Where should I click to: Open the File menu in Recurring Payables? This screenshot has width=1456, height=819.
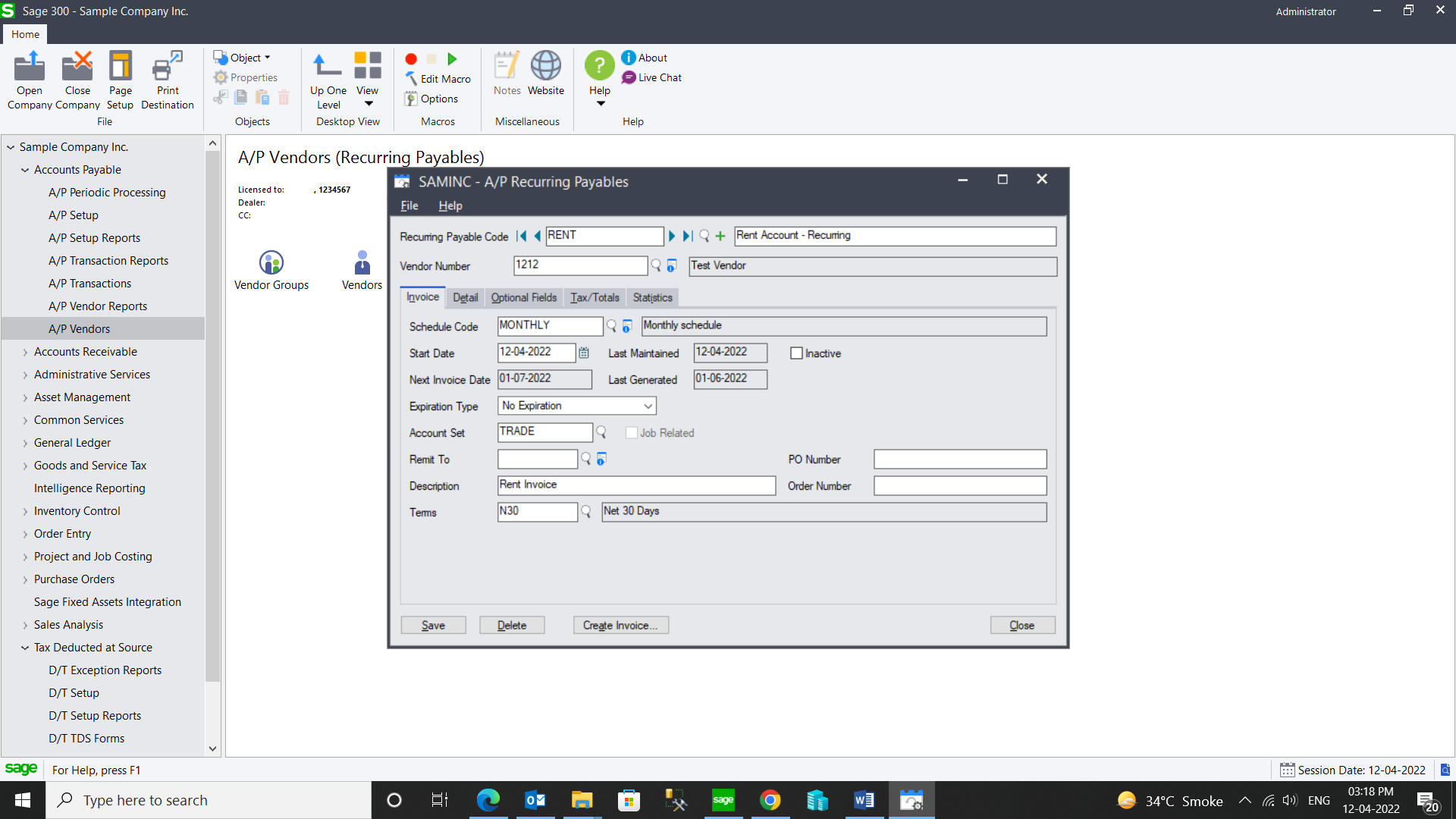coord(409,206)
